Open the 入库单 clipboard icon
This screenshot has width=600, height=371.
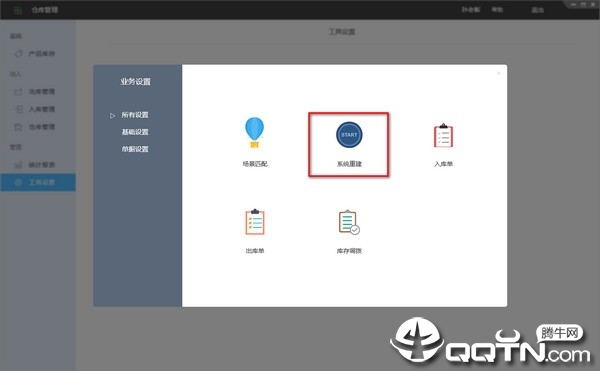pyautogui.click(x=443, y=135)
